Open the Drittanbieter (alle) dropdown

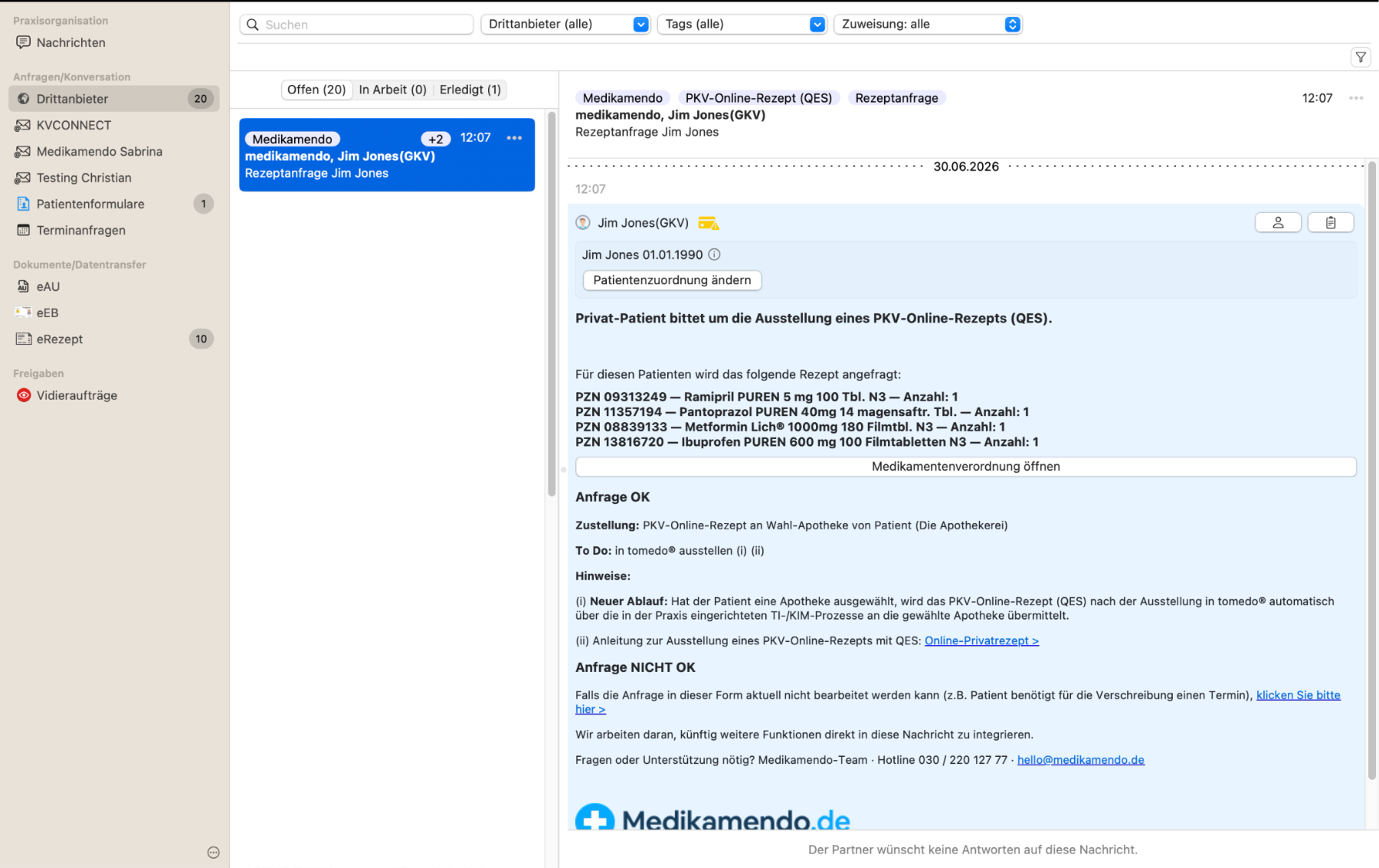[565, 24]
